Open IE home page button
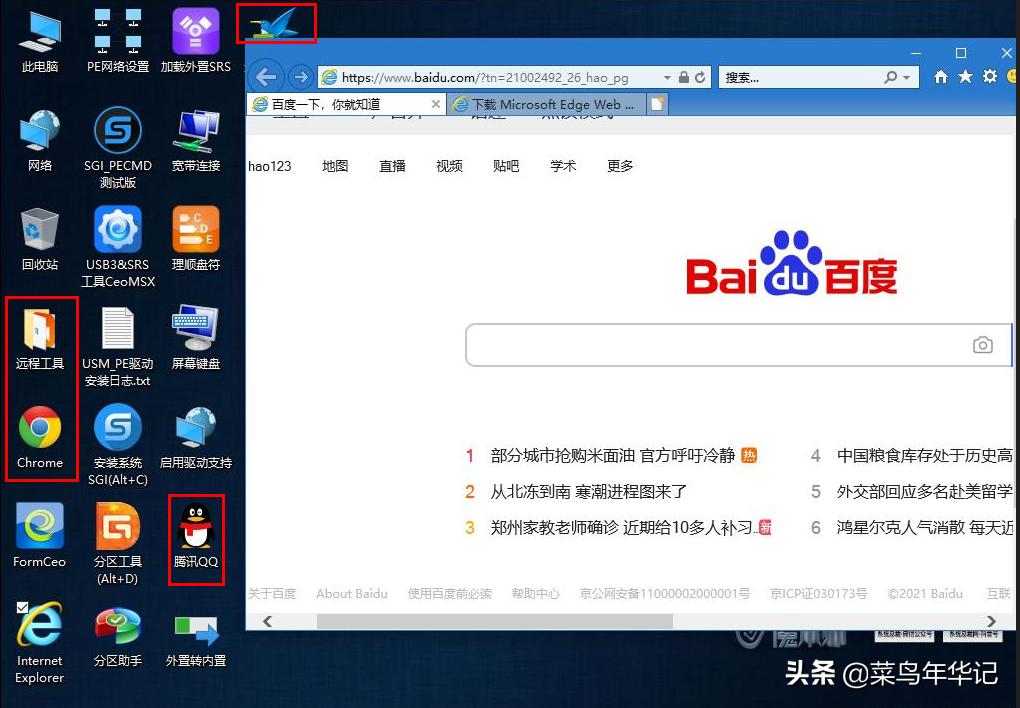The width and height of the screenshot is (1020, 708). pyautogui.click(x=941, y=77)
